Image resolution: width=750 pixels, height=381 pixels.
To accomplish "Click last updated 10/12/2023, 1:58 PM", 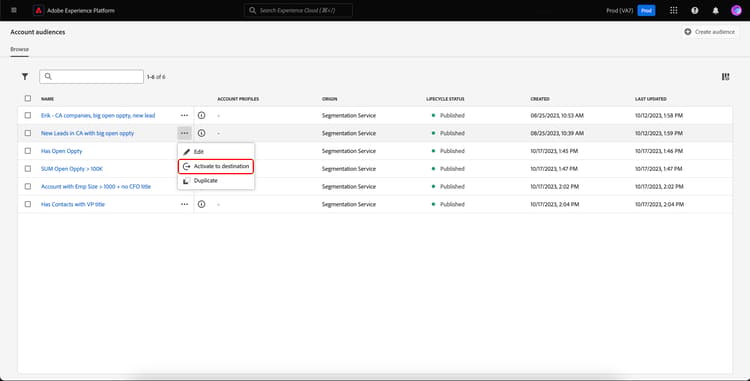I will (659, 115).
